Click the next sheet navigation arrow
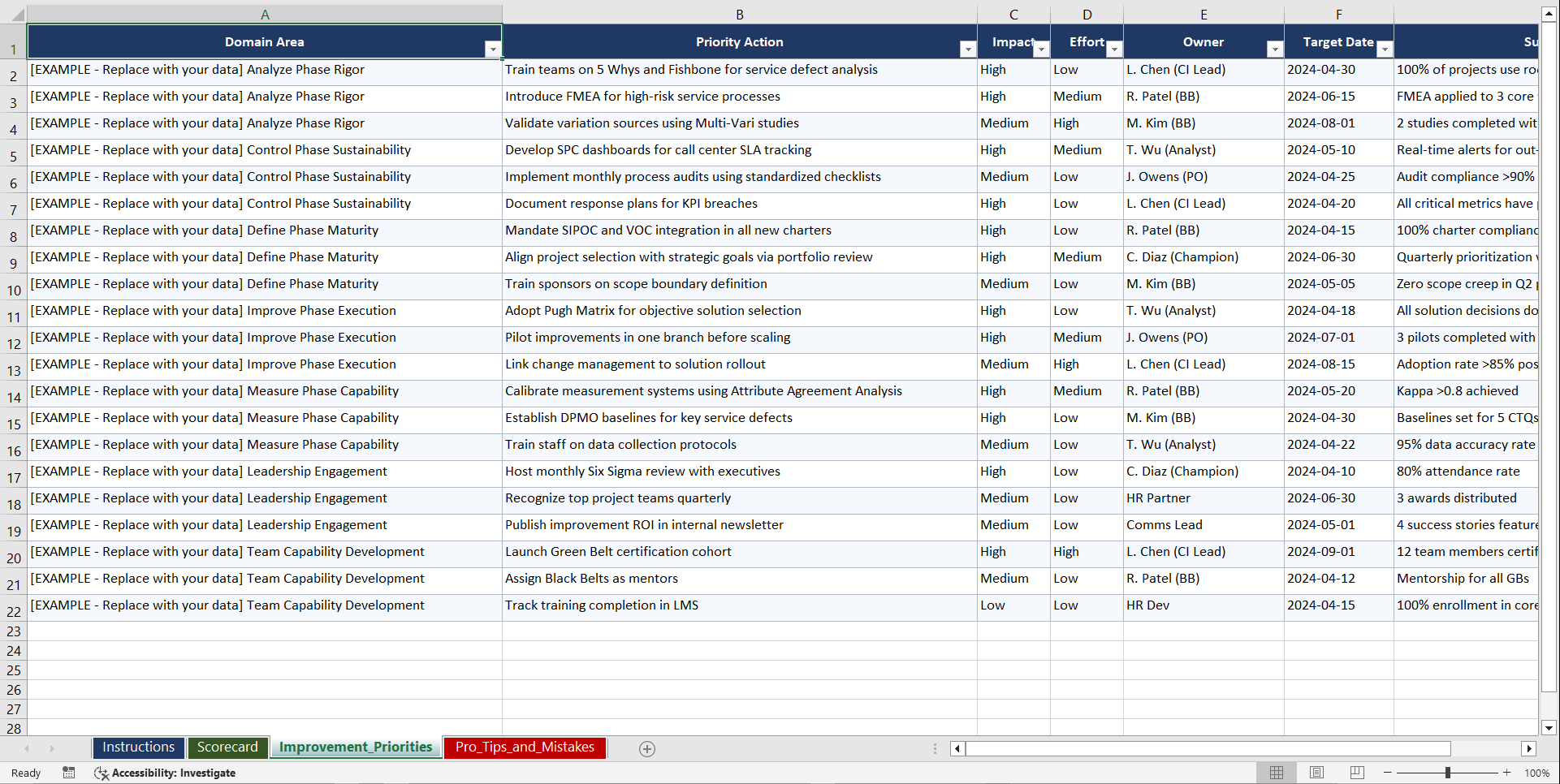 pos(52,749)
